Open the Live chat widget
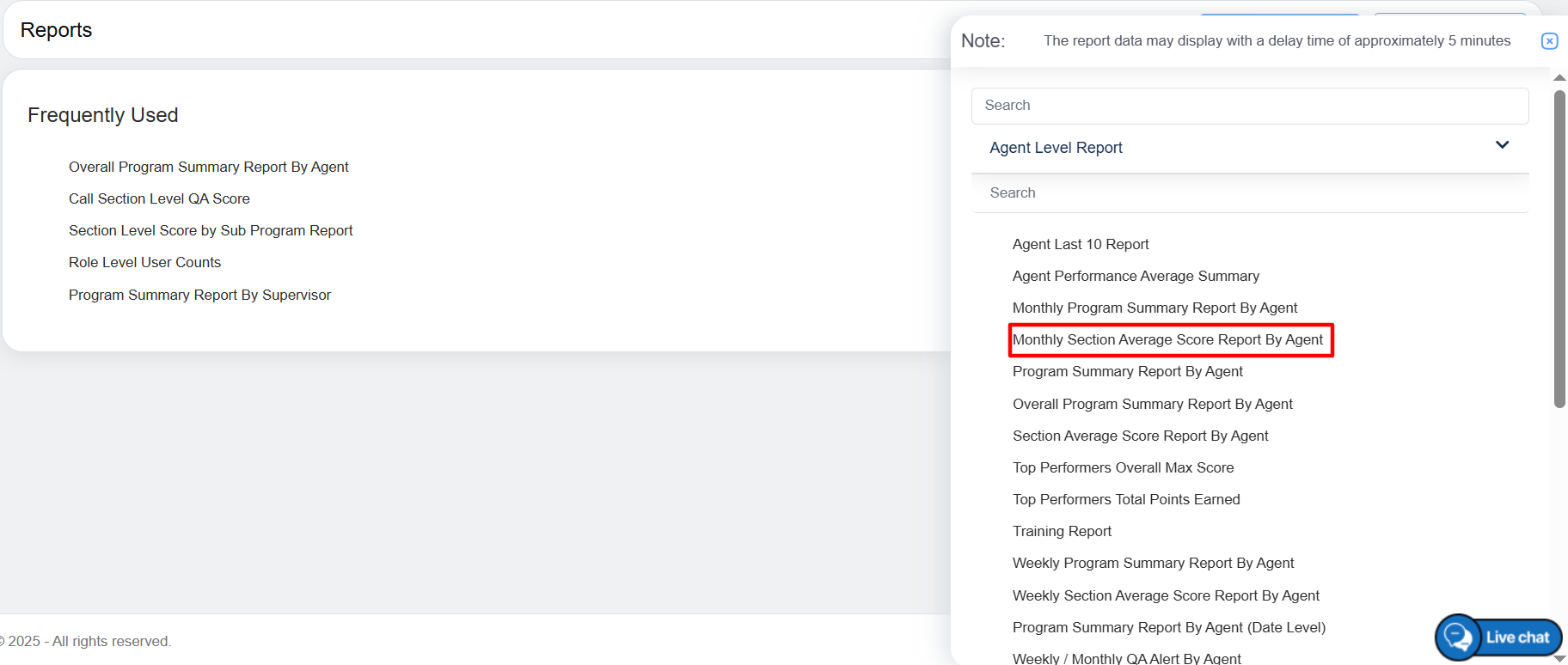 [1498, 638]
